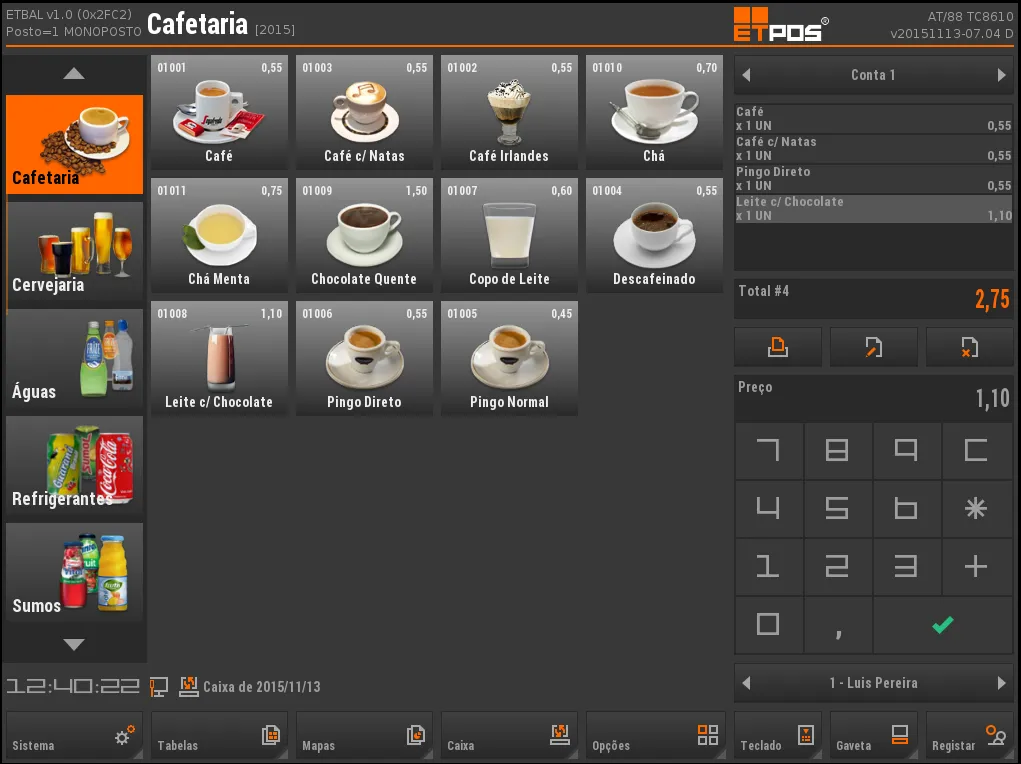Screen dimensions: 1021x764
Task: Click the C clear key on the keypad
Action: pyautogui.click(x=975, y=451)
